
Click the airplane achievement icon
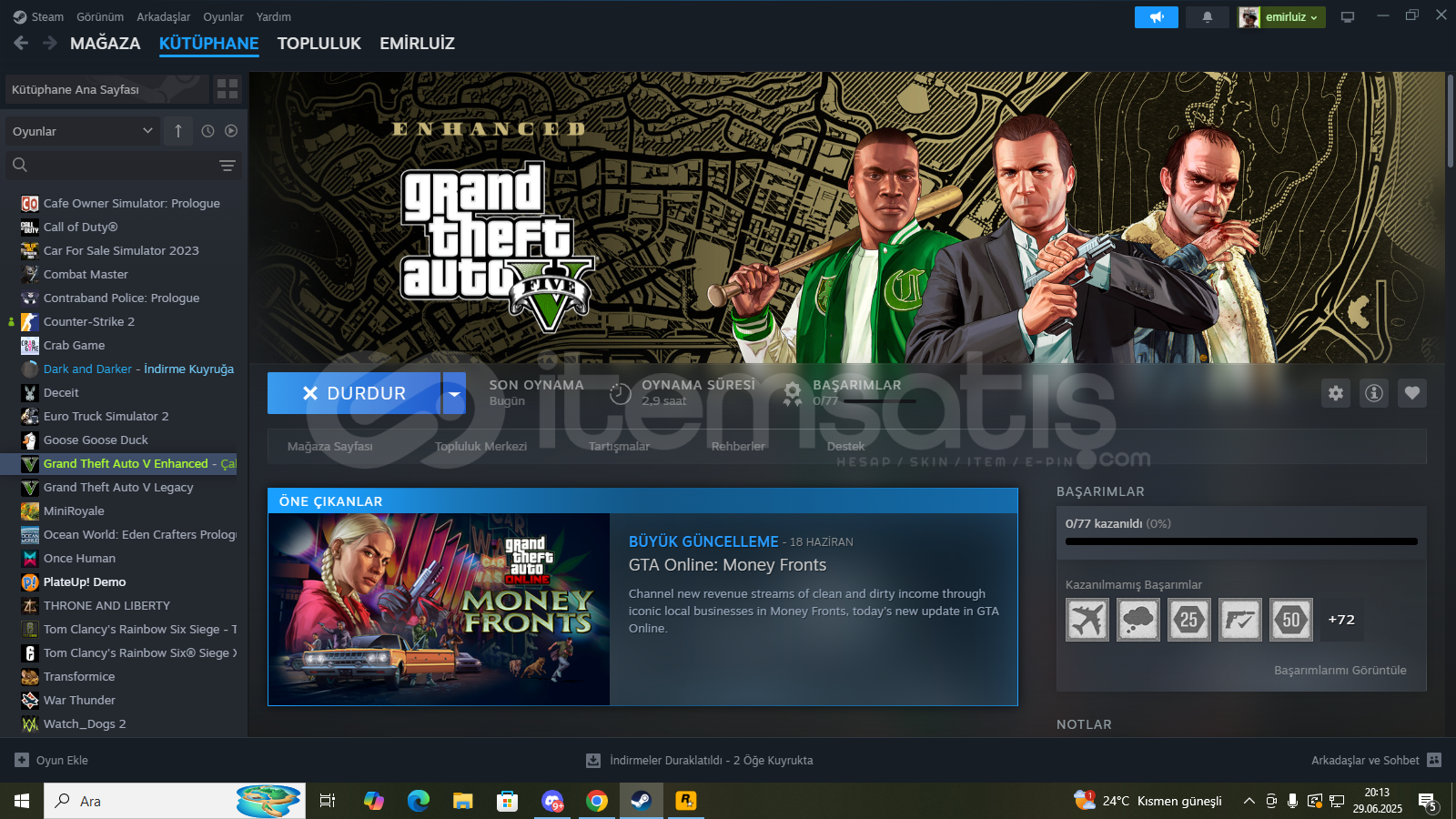pyautogui.click(x=1087, y=620)
